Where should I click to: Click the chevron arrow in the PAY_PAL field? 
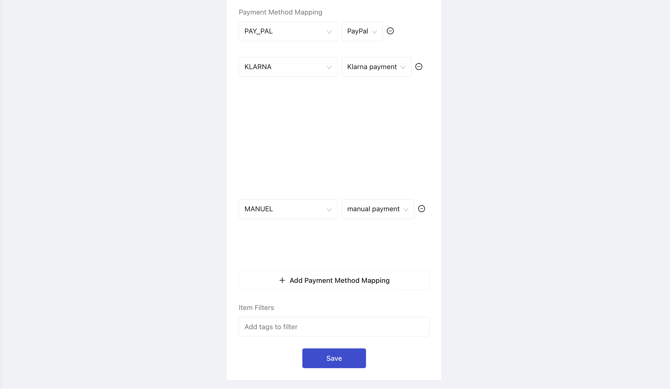(329, 32)
